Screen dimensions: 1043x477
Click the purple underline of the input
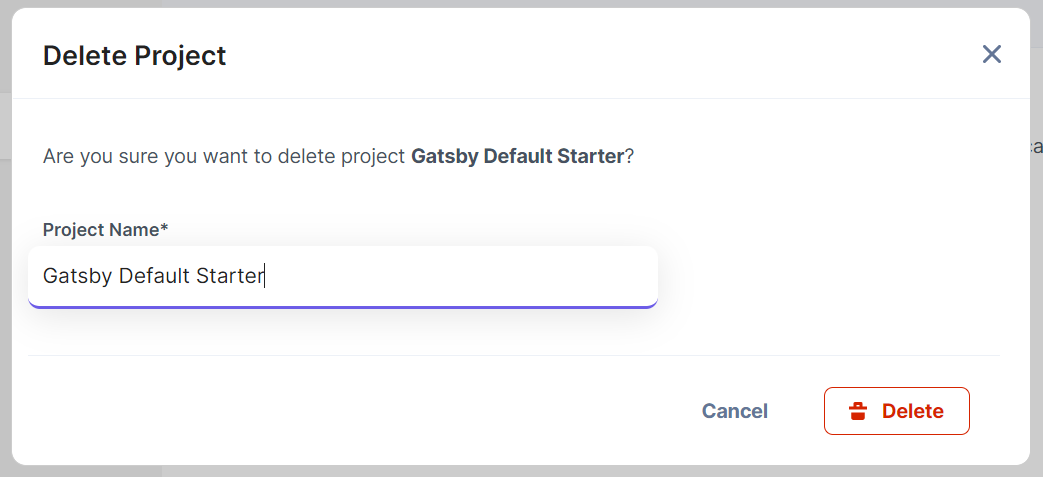[343, 307]
